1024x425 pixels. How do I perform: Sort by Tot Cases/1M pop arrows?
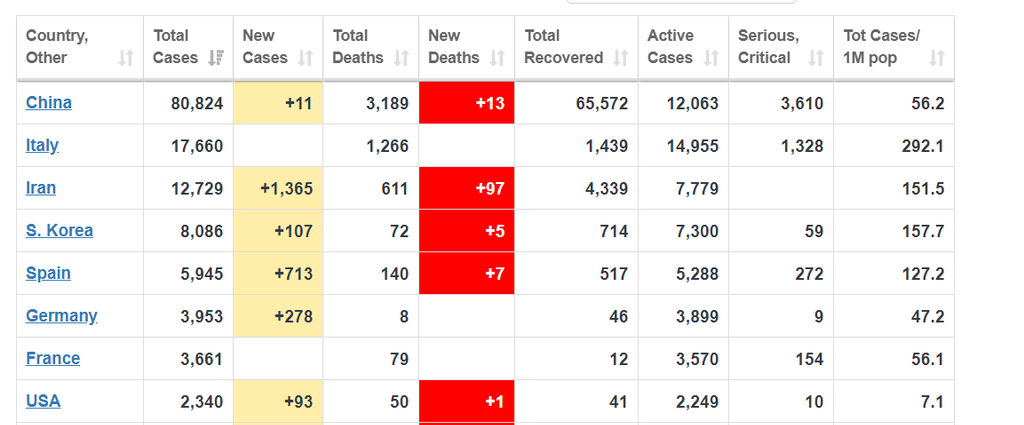[936, 58]
